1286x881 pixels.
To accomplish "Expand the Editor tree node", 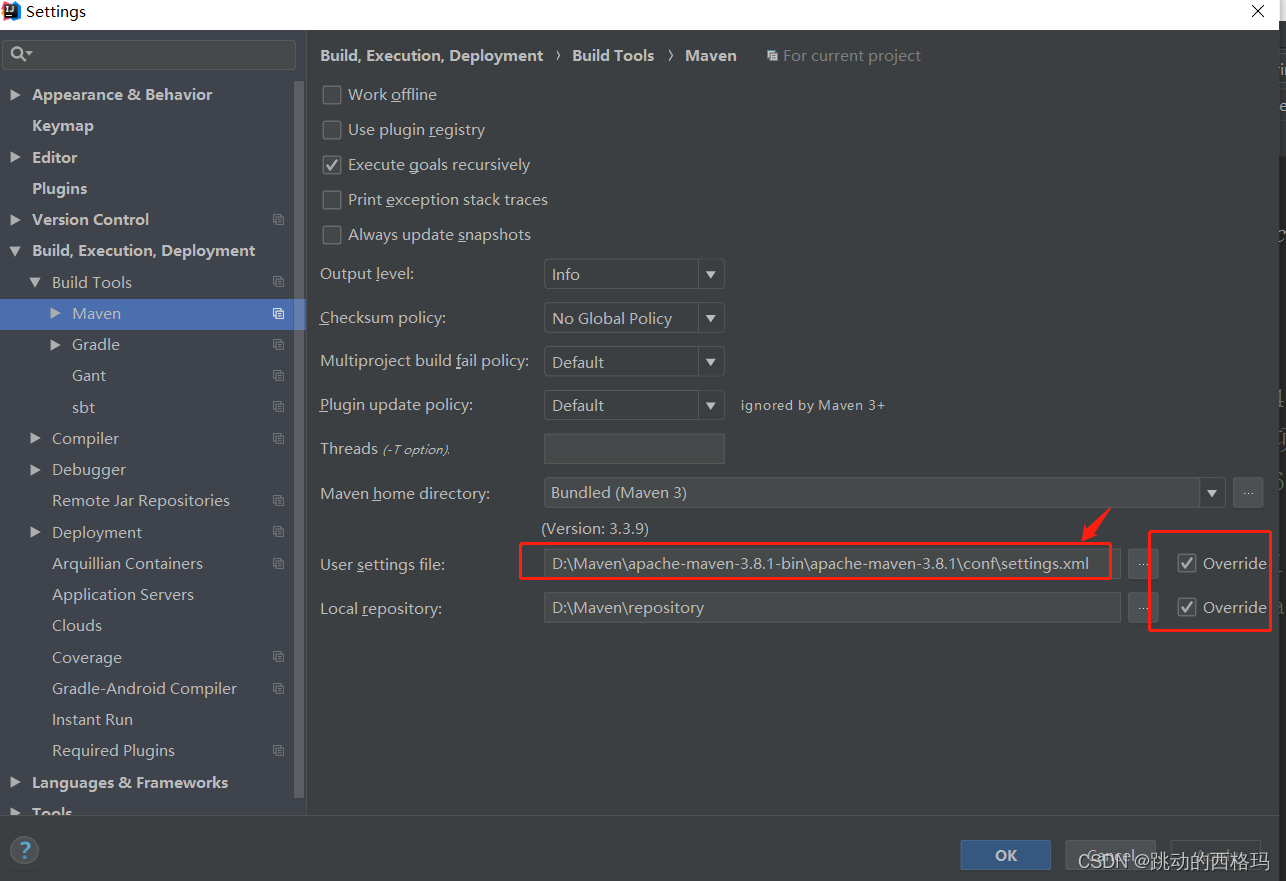I will click(x=15, y=157).
